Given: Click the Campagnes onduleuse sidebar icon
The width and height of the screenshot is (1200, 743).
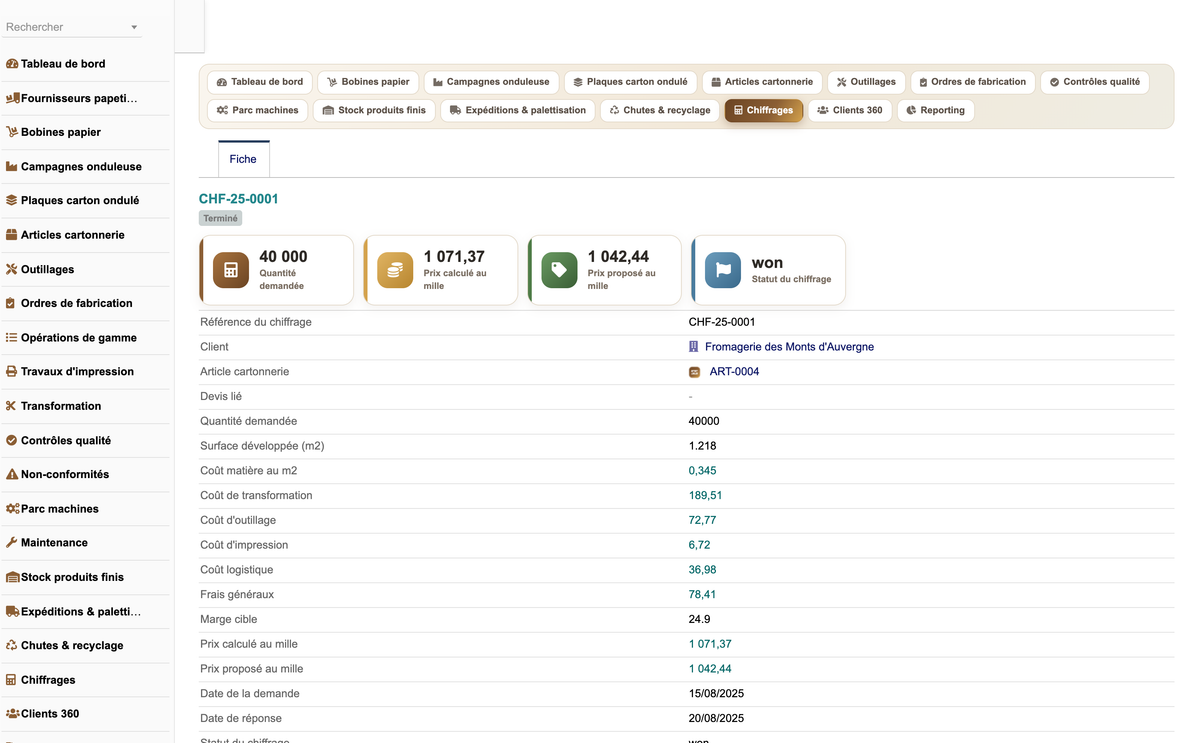Looking at the screenshot, I should point(12,167).
